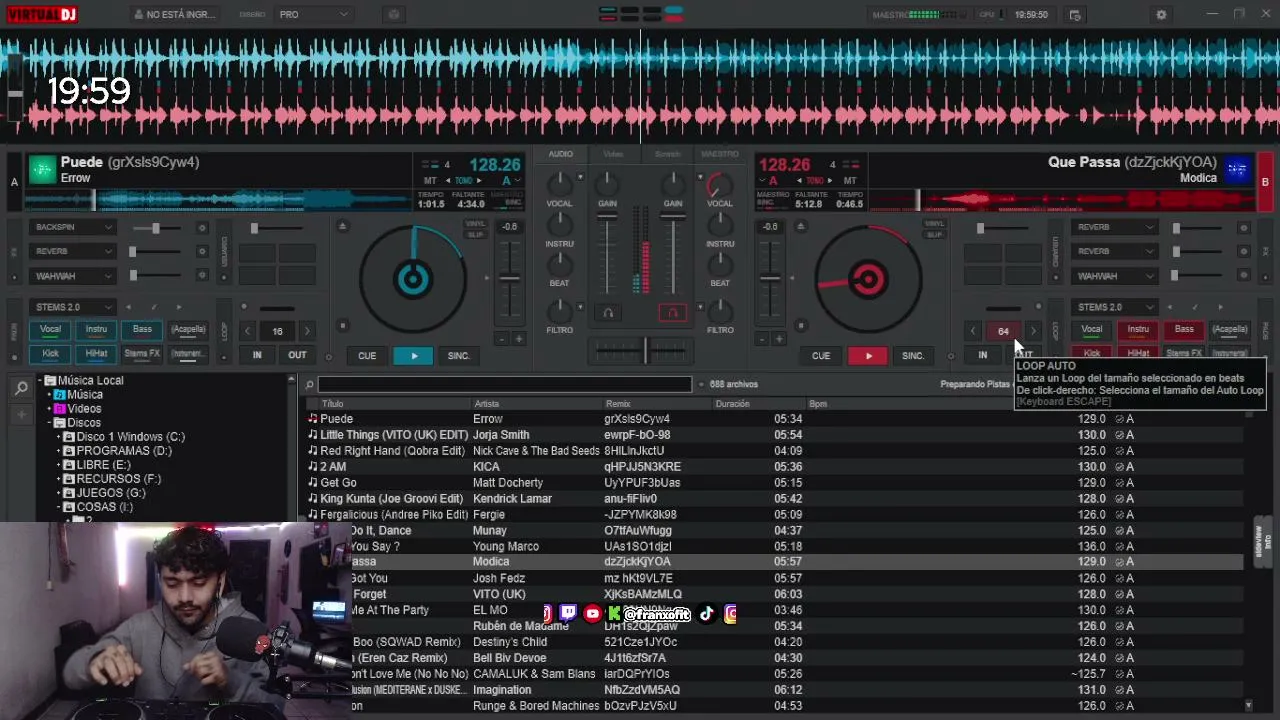Switch mixer to Video tab
The width and height of the screenshot is (1280, 720).
pyautogui.click(x=613, y=154)
